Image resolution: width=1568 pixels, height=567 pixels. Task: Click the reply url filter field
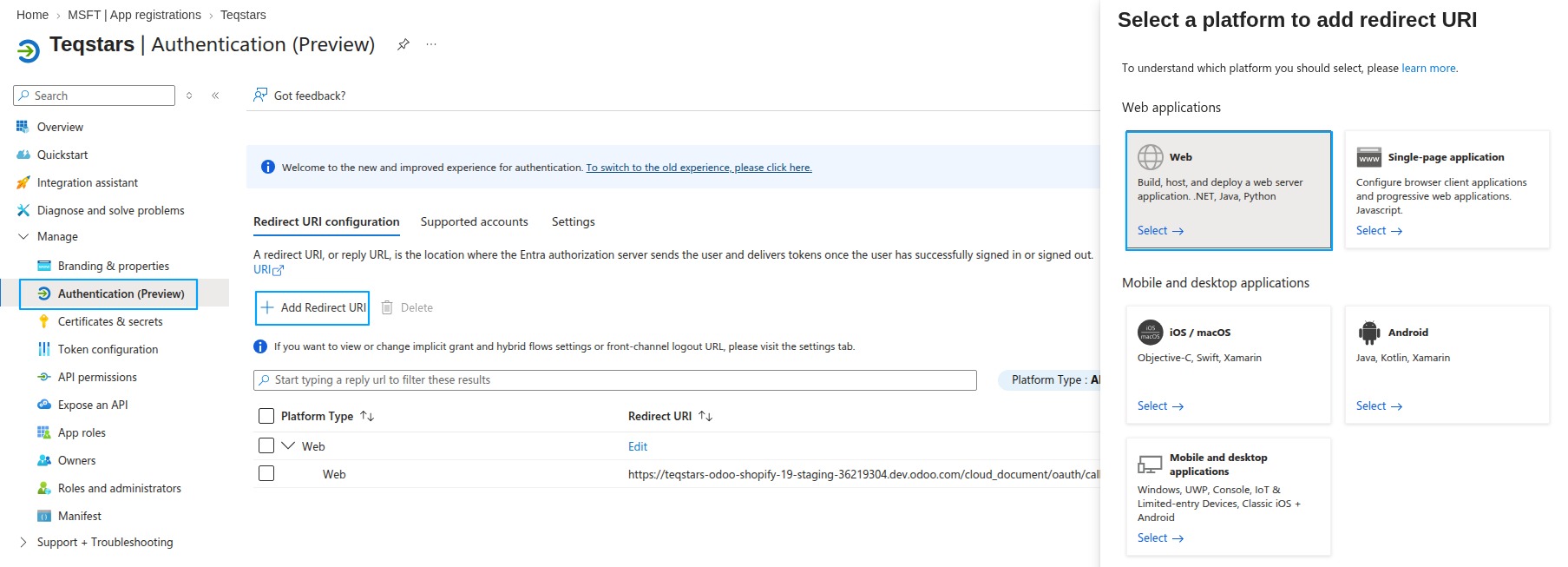pos(615,380)
